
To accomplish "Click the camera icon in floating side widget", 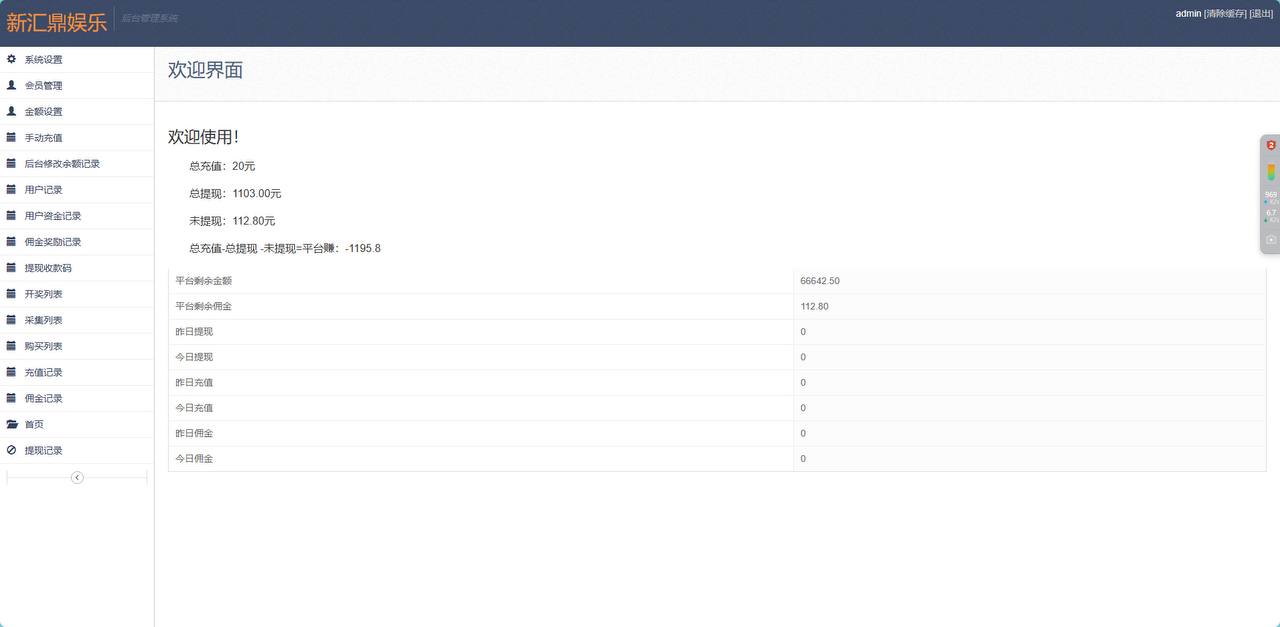I will pos(1271,239).
